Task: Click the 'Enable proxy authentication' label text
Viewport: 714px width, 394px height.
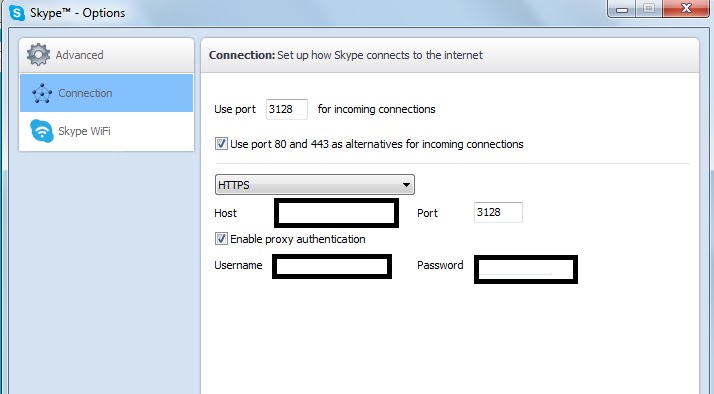Action: tap(298, 239)
